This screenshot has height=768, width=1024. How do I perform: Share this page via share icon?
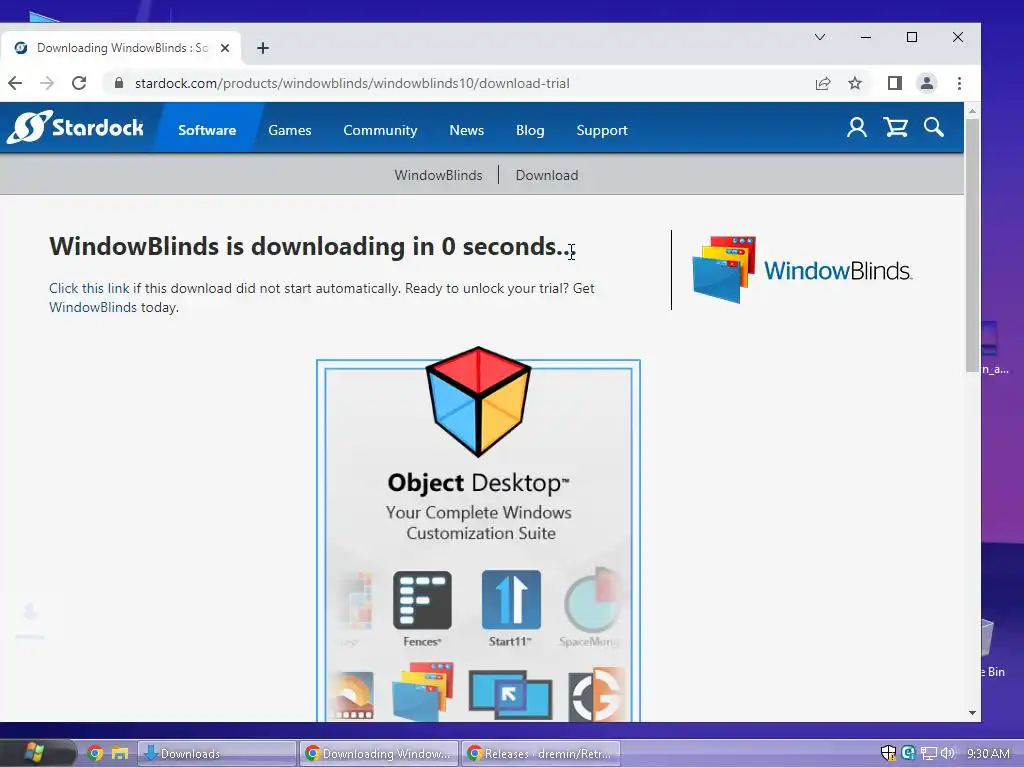[823, 83]
